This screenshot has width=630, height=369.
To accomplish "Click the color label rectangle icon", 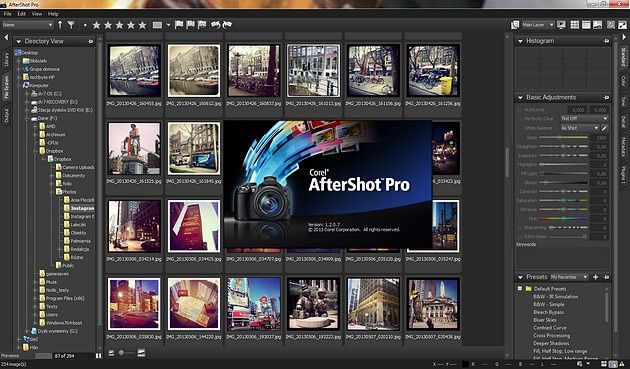I will [x=157, y=25].
